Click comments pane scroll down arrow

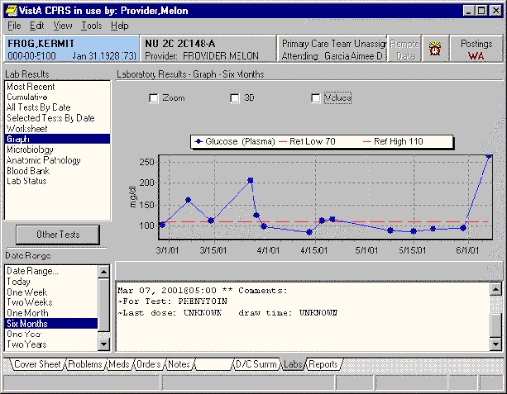pyautogui.click(x=496, y=344)
